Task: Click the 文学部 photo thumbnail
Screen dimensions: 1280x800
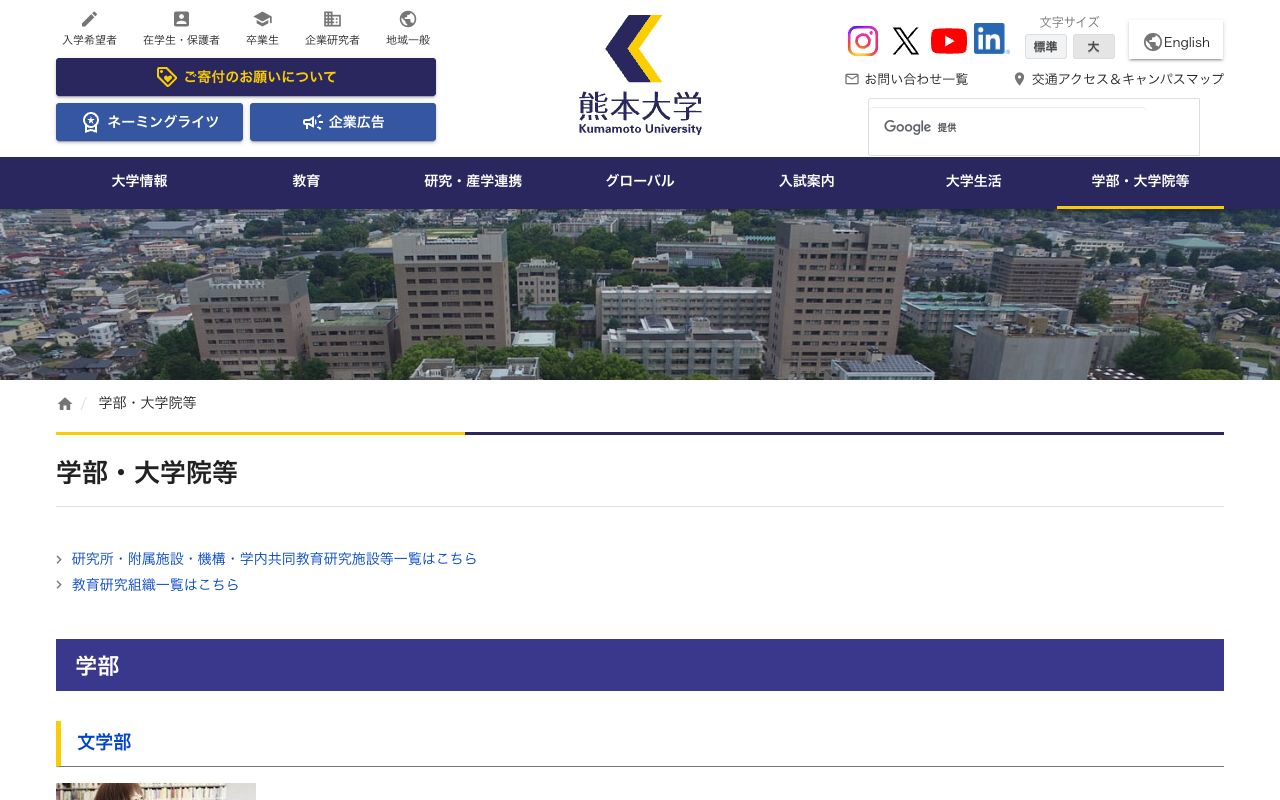Action: (x=156, y=792)
